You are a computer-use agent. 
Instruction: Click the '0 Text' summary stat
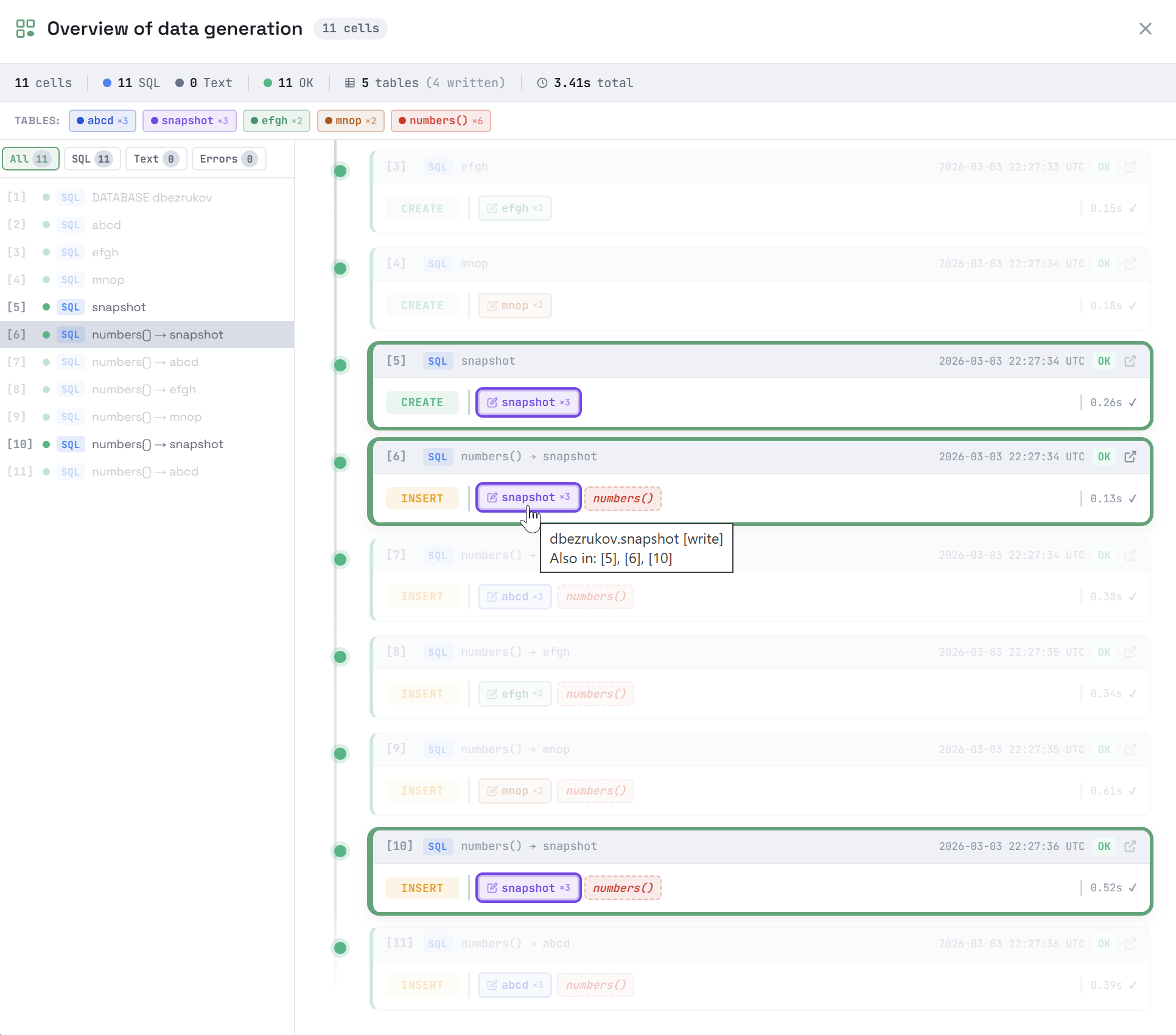tap(204, 83)
